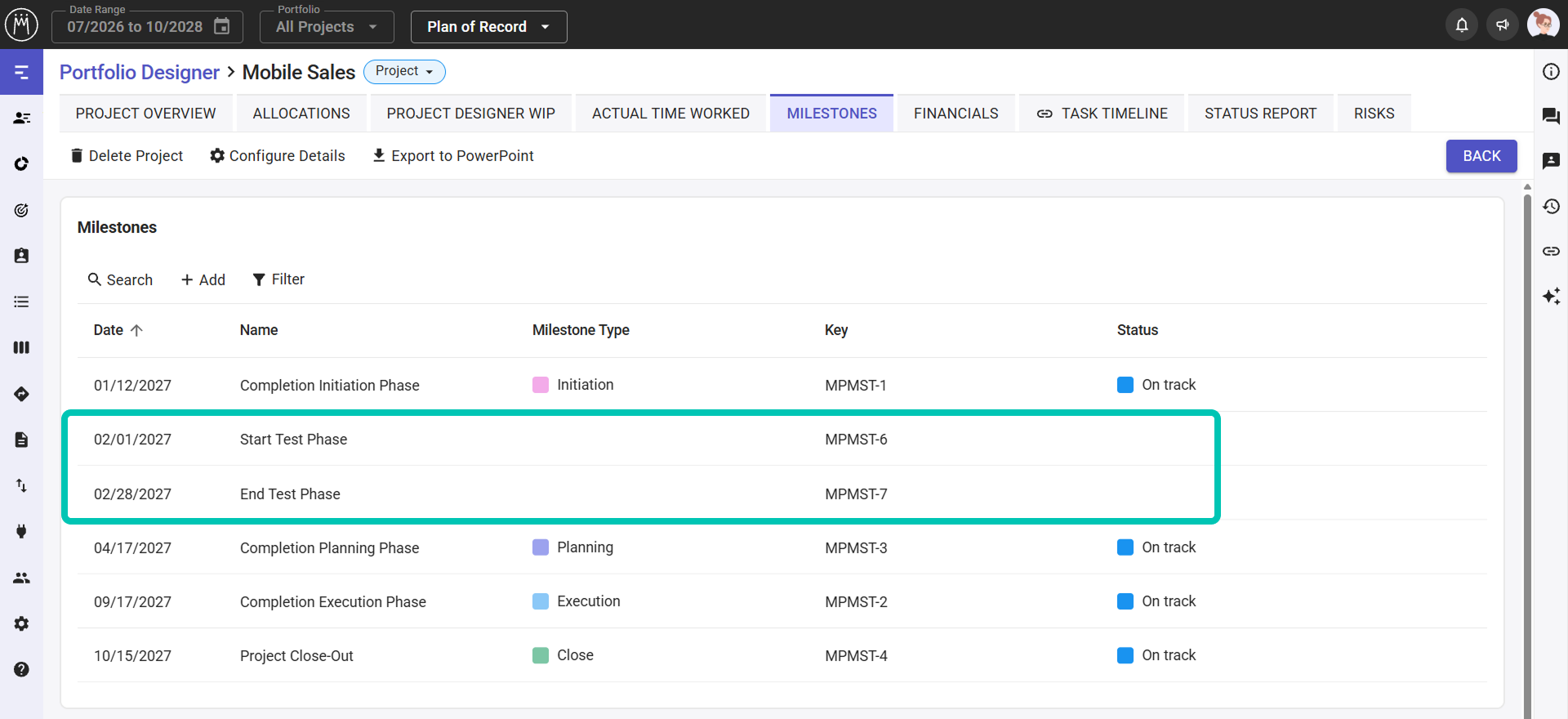This screenshot has height=719, width=1568.
Task: Open the milestones Filter
Action: 278,279
